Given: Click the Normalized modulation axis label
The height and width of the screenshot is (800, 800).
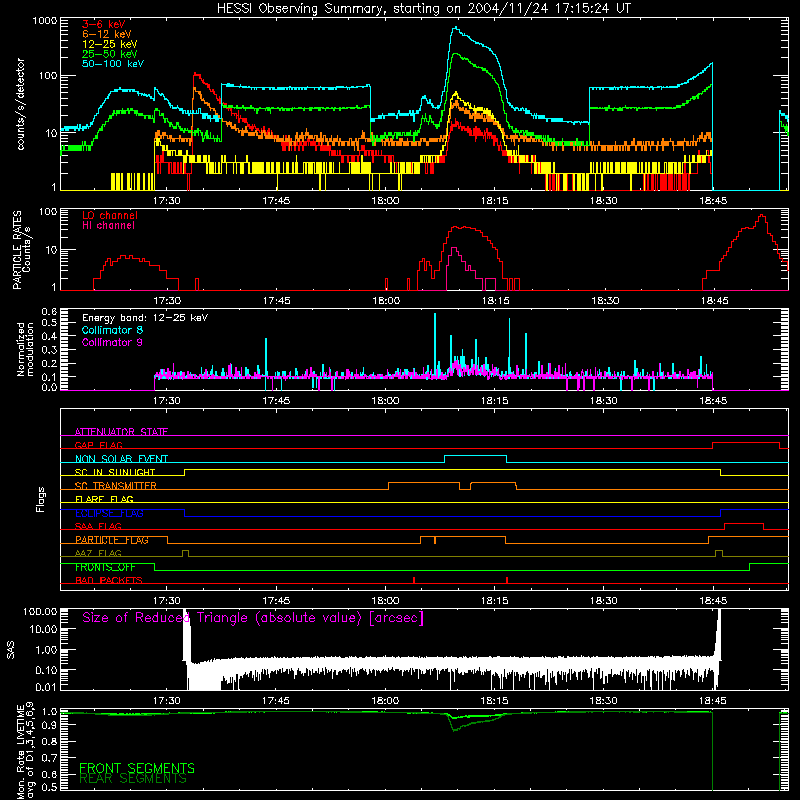Looking at the screenshot, I should (24, 349).
